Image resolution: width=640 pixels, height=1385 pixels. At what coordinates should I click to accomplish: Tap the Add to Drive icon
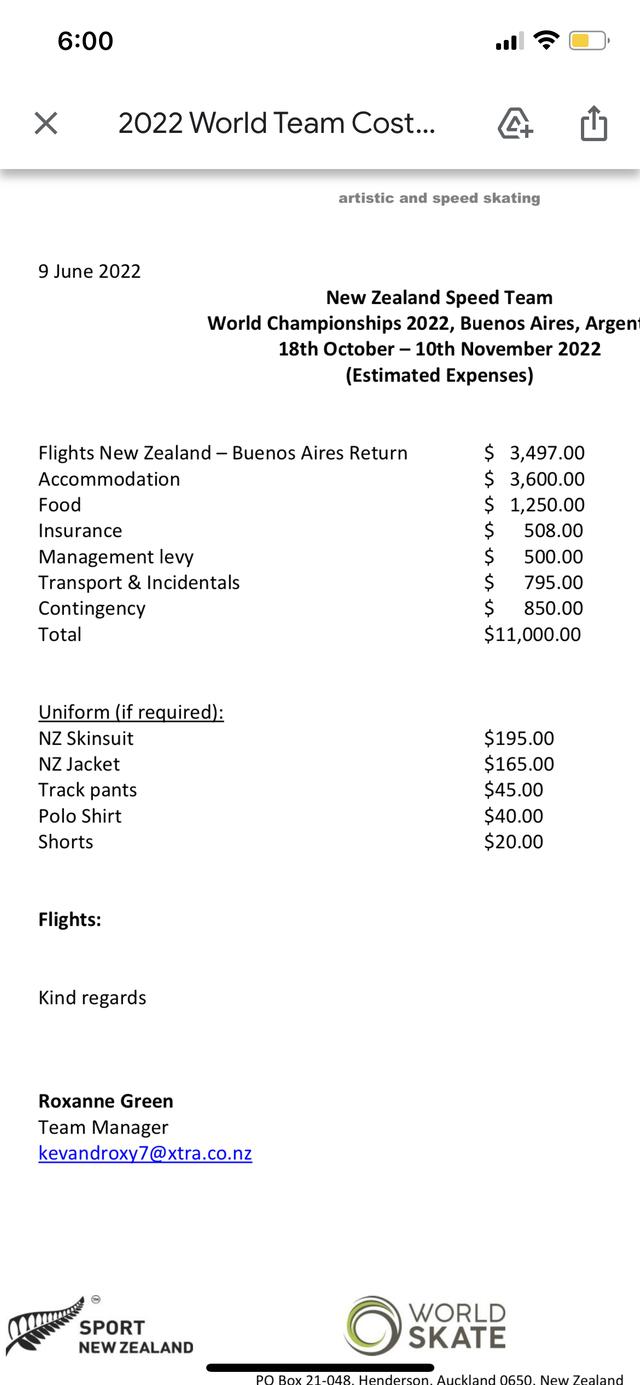point(515,123)
